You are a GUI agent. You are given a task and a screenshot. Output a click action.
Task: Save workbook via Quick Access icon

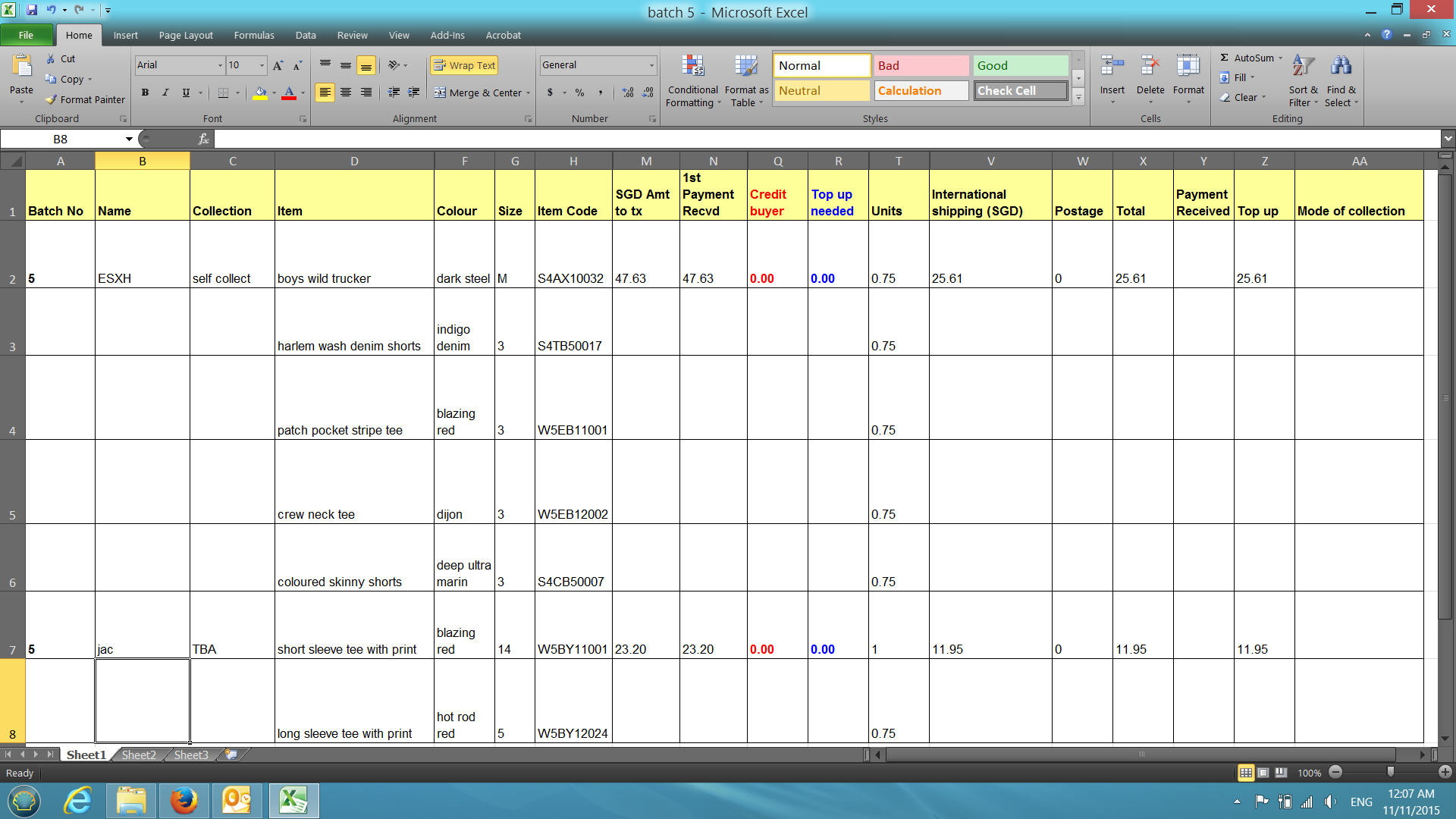[32, 11]
